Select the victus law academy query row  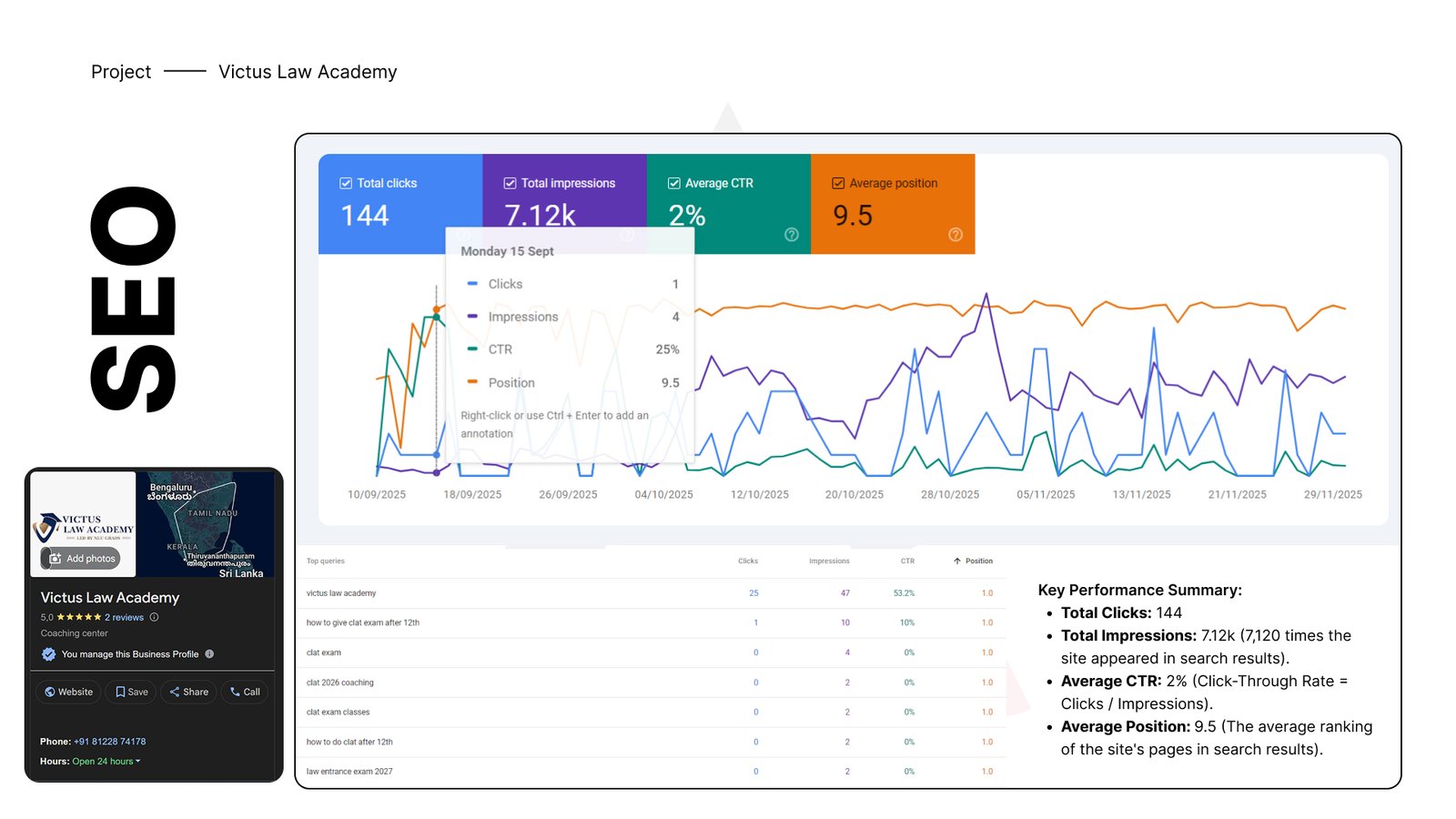[x=341, y=593]
